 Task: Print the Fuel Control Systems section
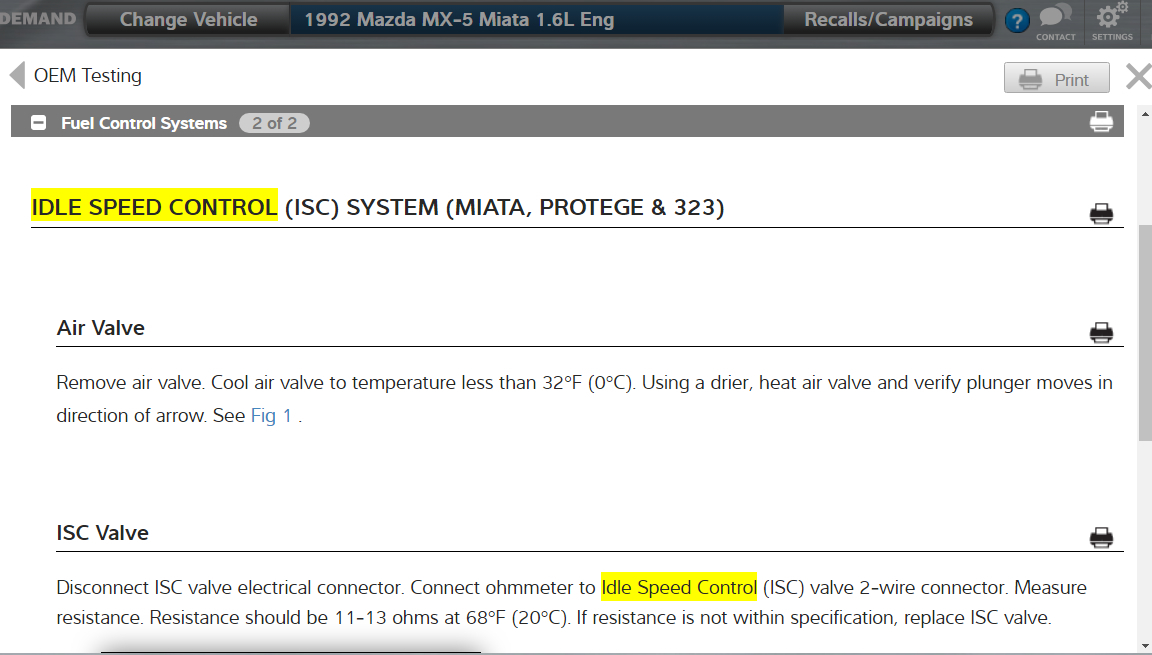click(1101, 122)
